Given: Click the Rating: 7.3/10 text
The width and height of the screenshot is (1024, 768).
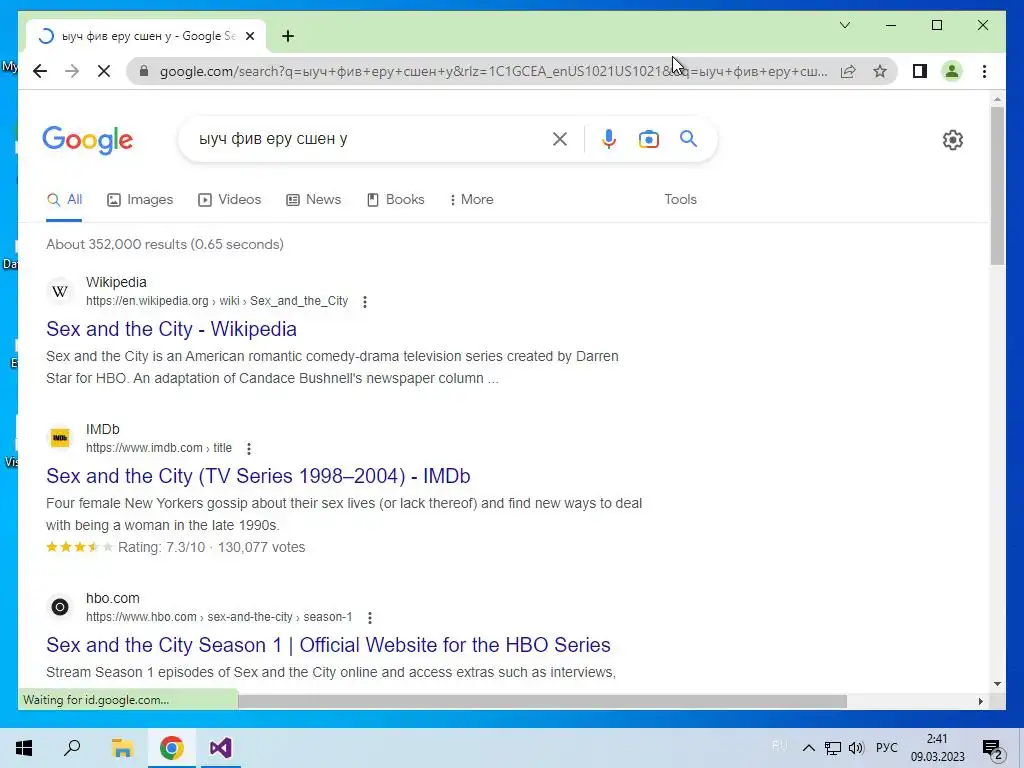Looking at the screenshot, I should pos(161,547).
